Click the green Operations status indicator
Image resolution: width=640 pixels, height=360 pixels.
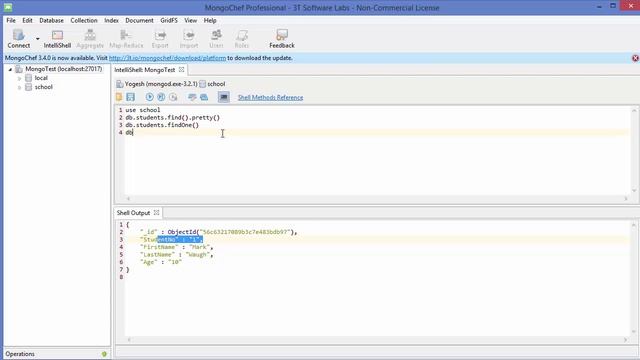coord(104,354)
